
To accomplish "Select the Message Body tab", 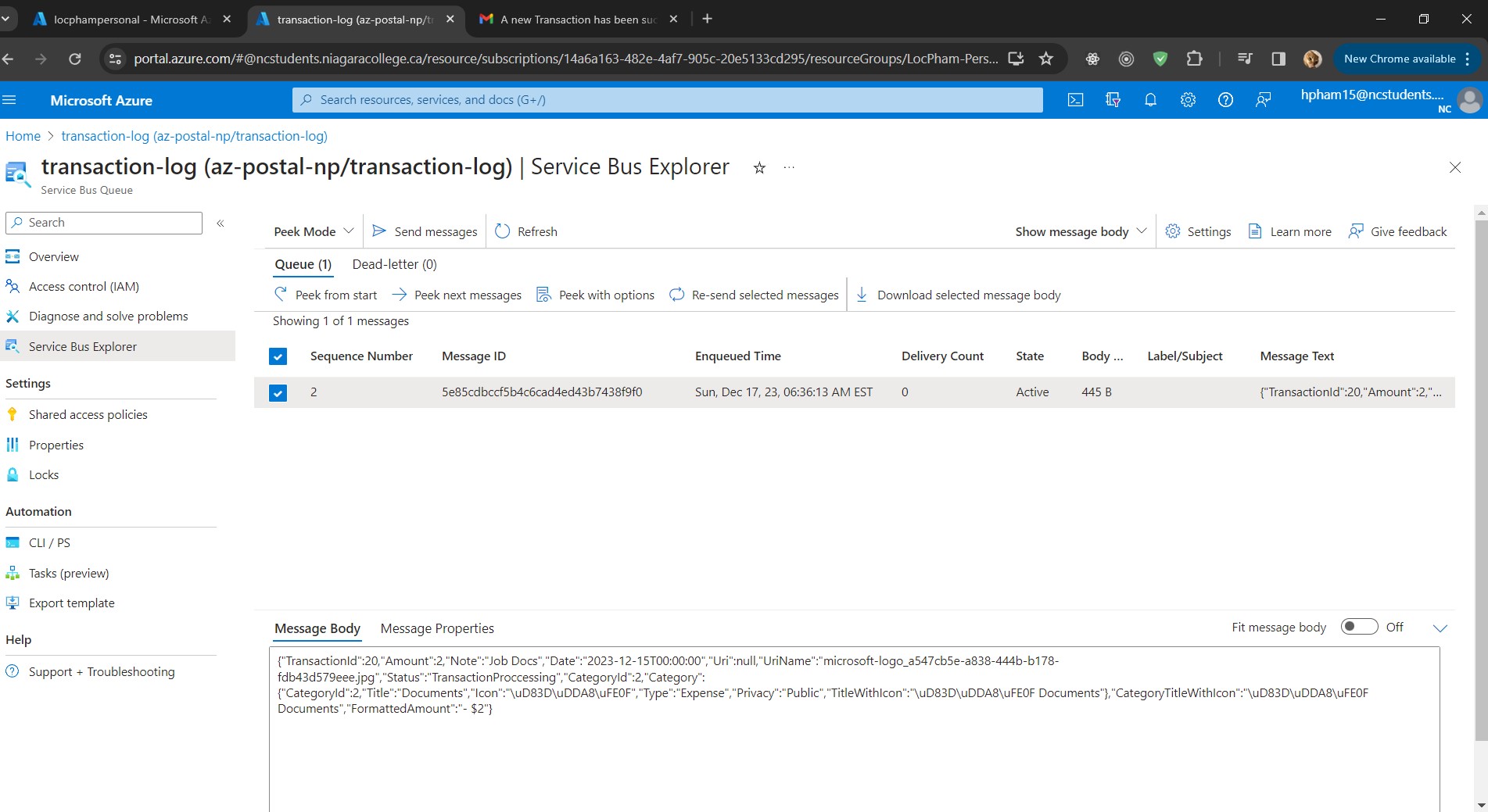I will [x=317, y=628].
